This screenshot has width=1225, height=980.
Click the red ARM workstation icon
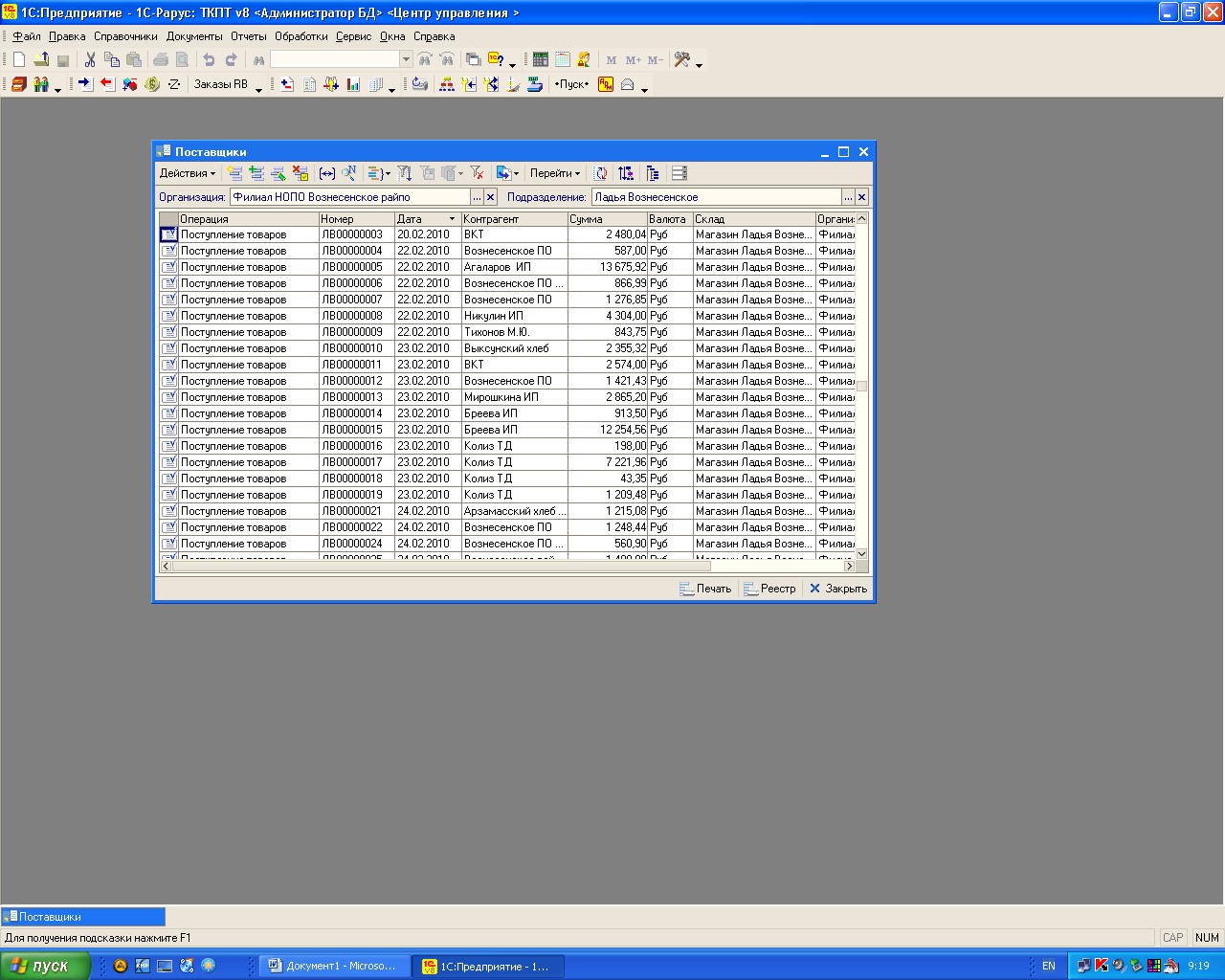point(606,84)
